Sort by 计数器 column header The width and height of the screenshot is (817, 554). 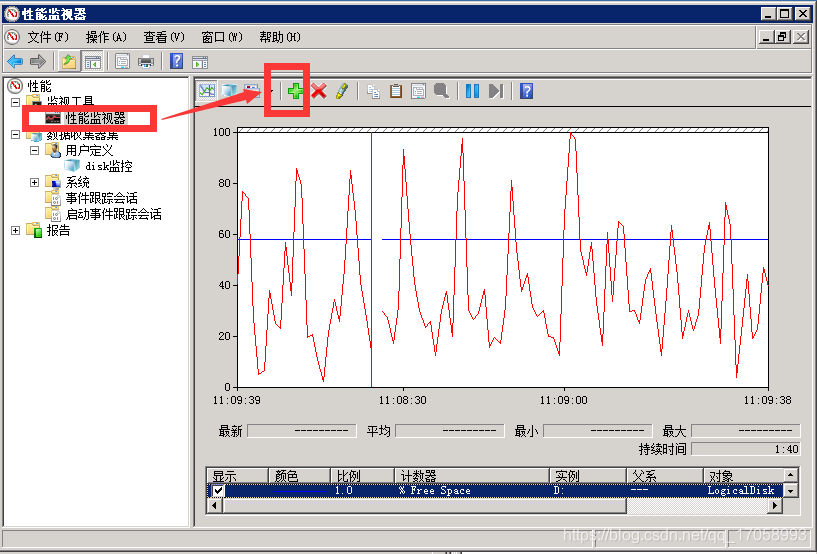472,476
